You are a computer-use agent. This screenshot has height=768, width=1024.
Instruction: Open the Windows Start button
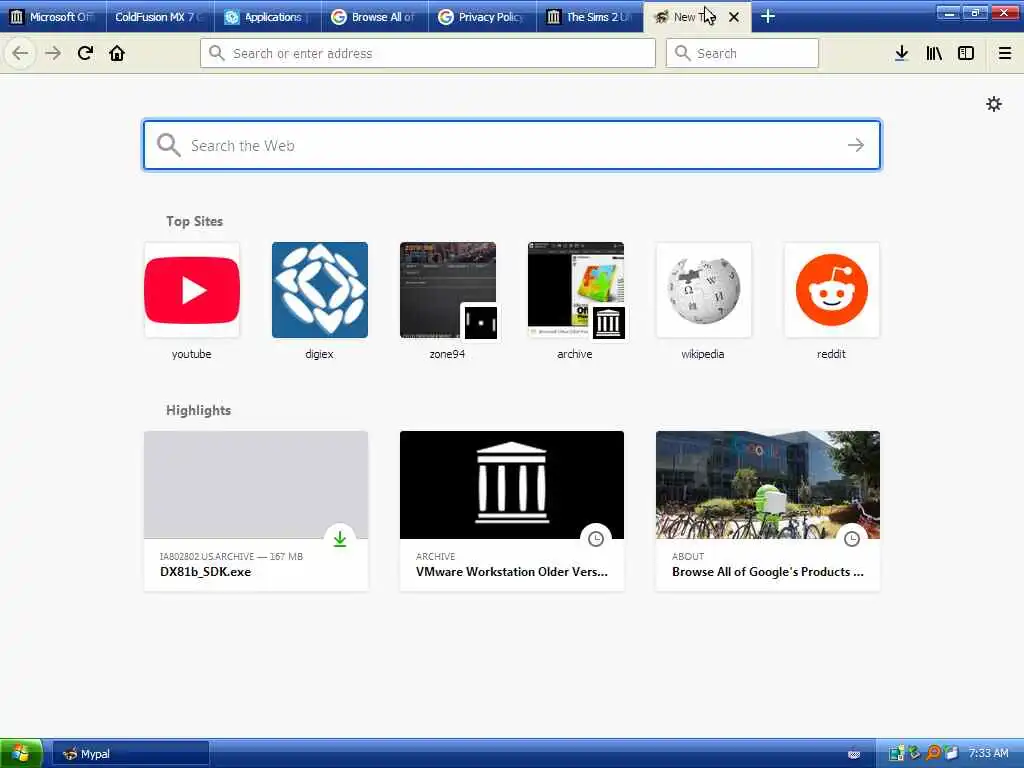coord(21,754)
